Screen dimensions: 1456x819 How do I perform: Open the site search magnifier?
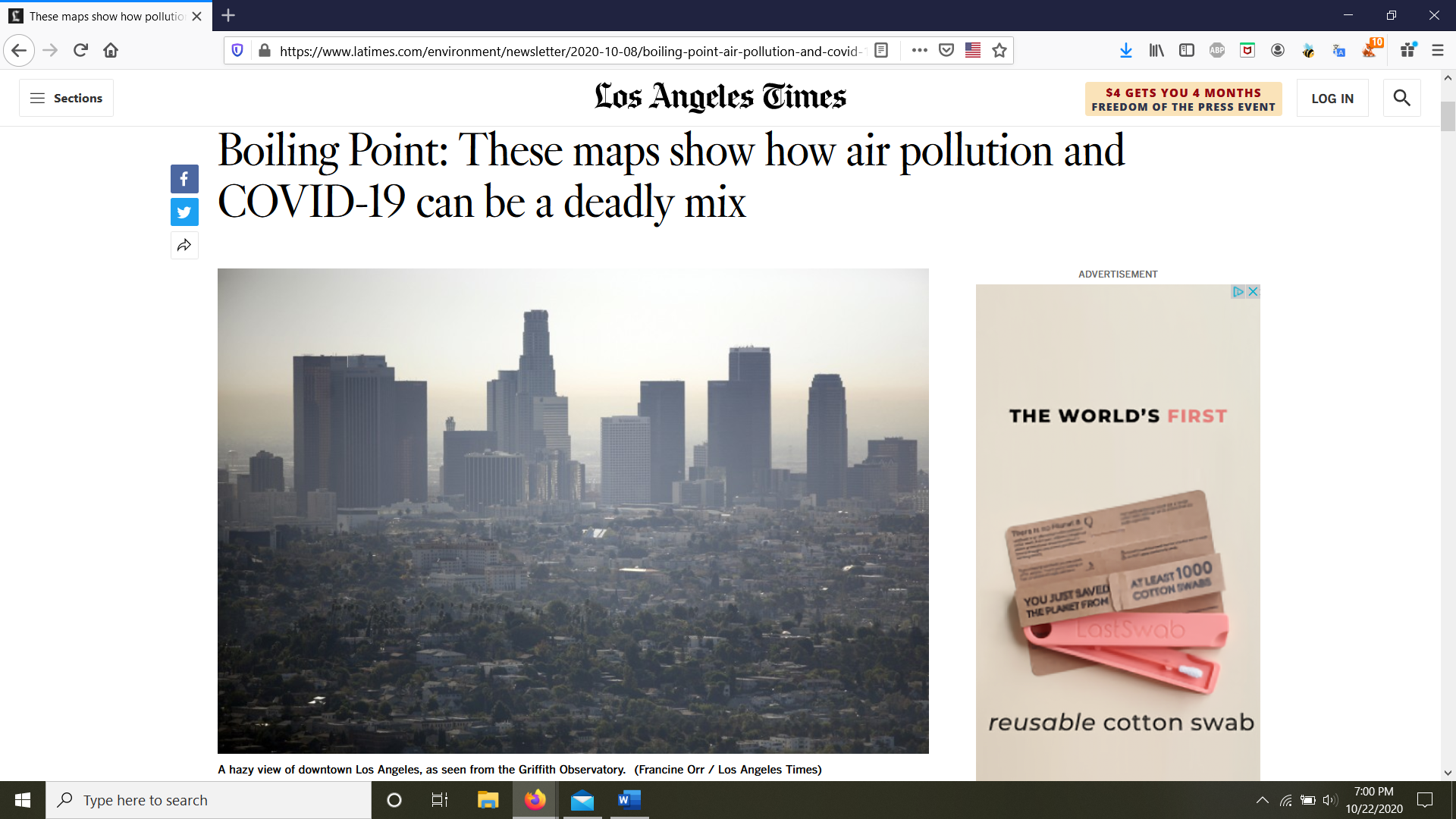click(x=1401, y=98)
